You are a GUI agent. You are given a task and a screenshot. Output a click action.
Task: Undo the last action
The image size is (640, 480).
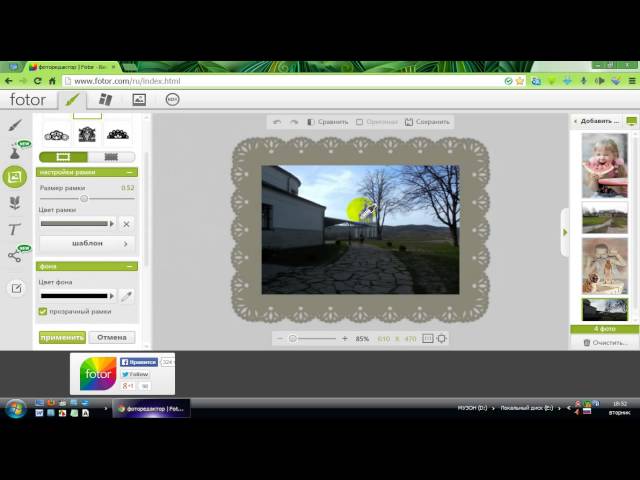pyautogui.click(x=277, y=122)
